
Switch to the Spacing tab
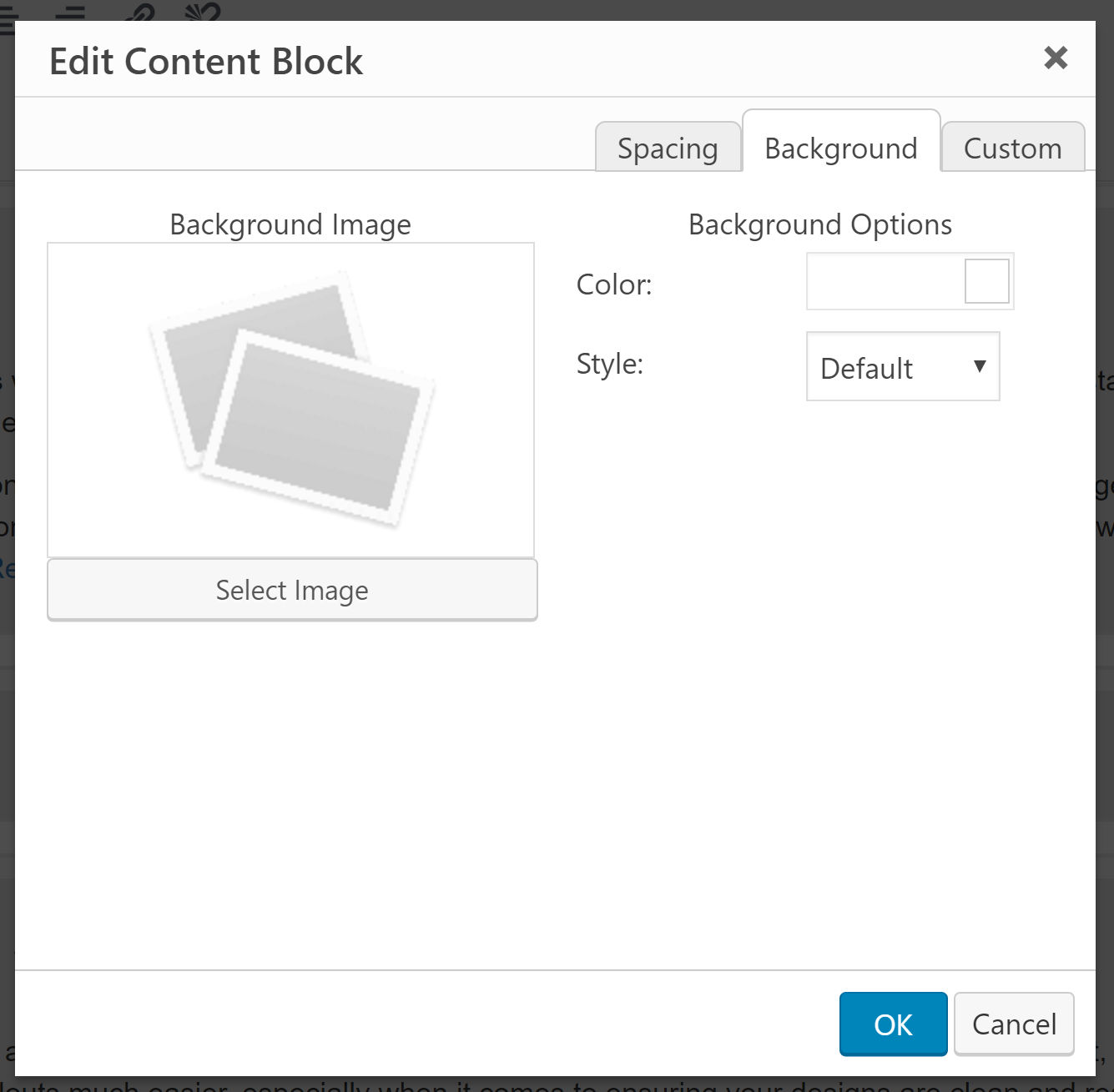(x=668, y=148)
